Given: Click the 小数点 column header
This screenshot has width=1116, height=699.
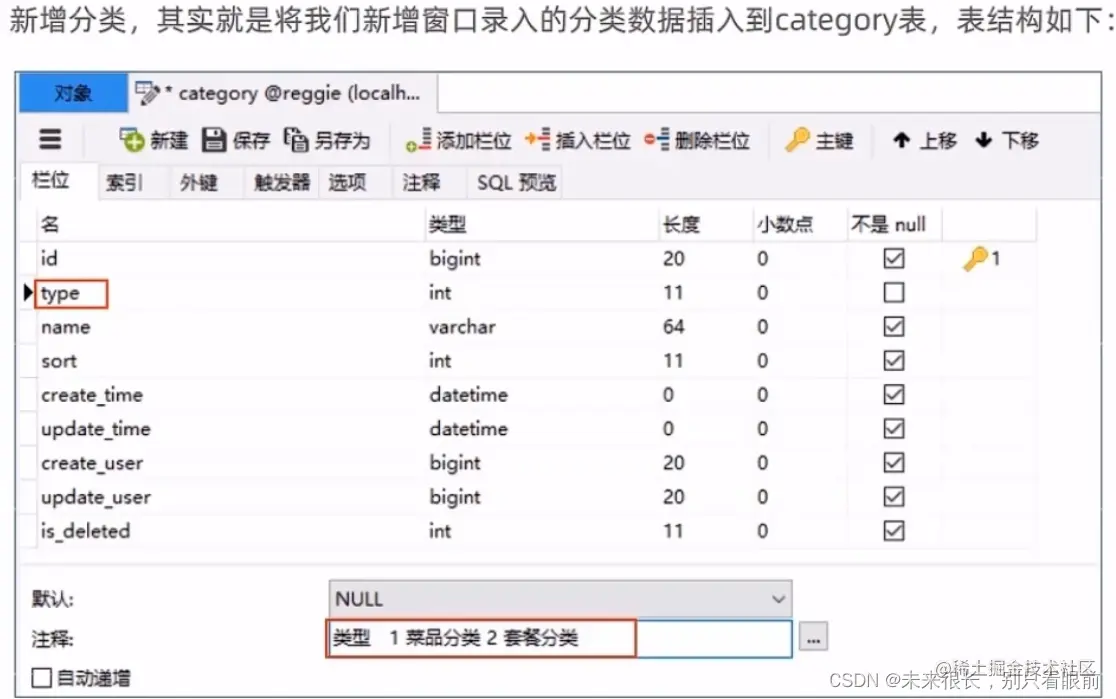Looking at the screenshot, I should point(799,224).
